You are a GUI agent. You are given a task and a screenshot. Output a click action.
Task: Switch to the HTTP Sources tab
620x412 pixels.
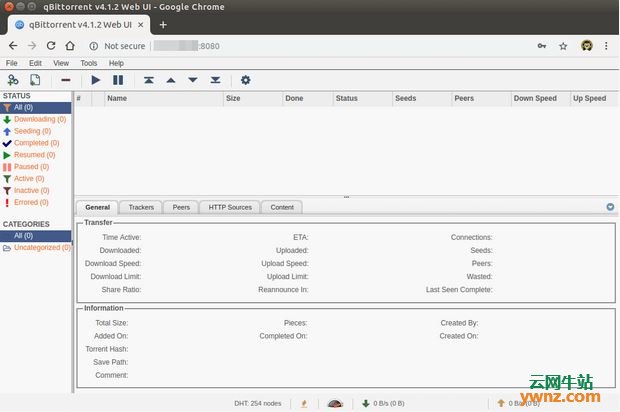tap(230, 207)
